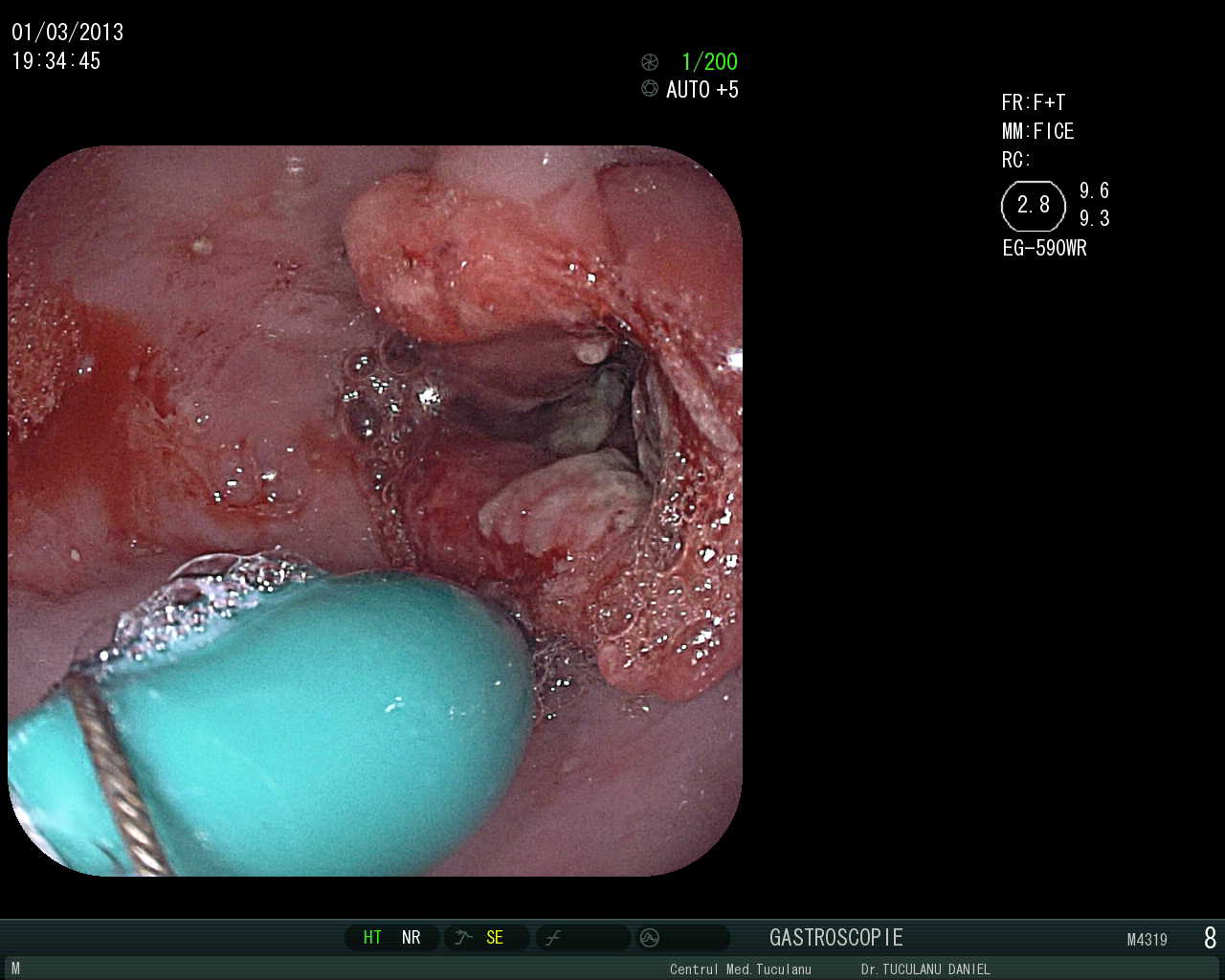Click the endoscopic video image
This screenshot has height=980, width=1225.
click(x=375, y=510)
